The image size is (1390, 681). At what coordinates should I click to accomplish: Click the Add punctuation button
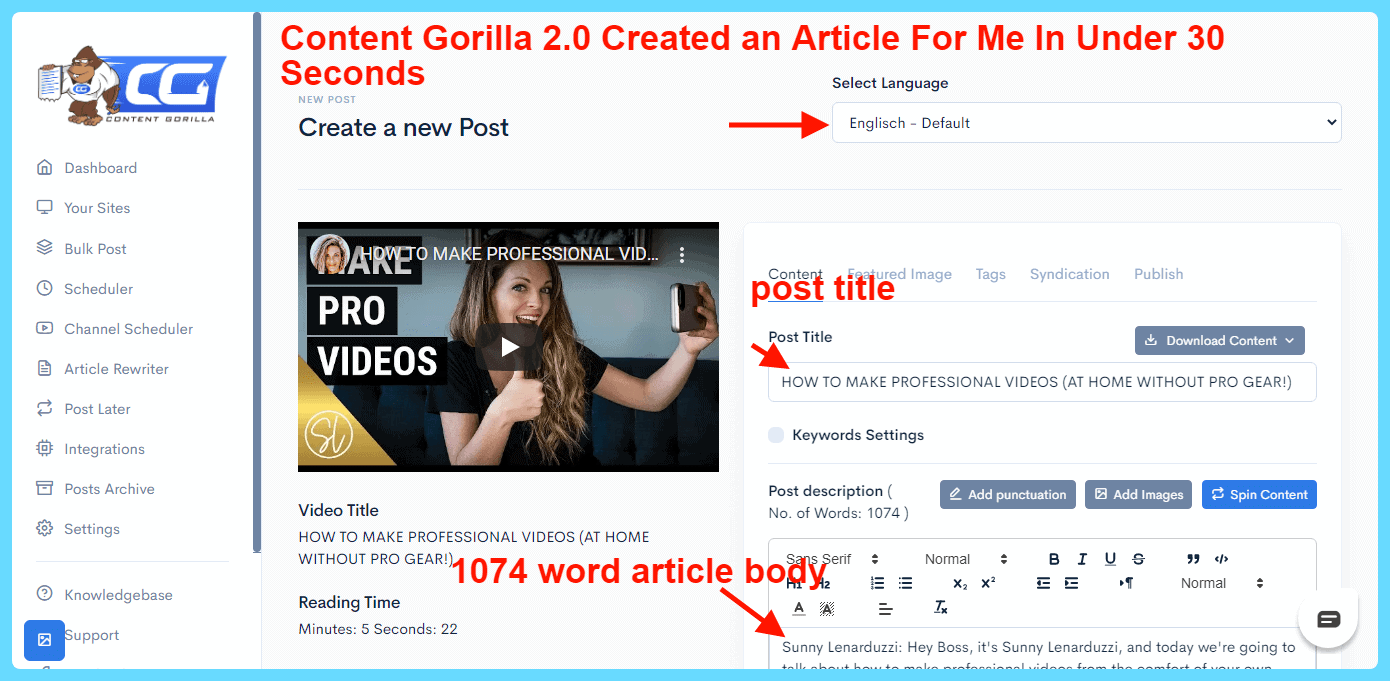1008,494
